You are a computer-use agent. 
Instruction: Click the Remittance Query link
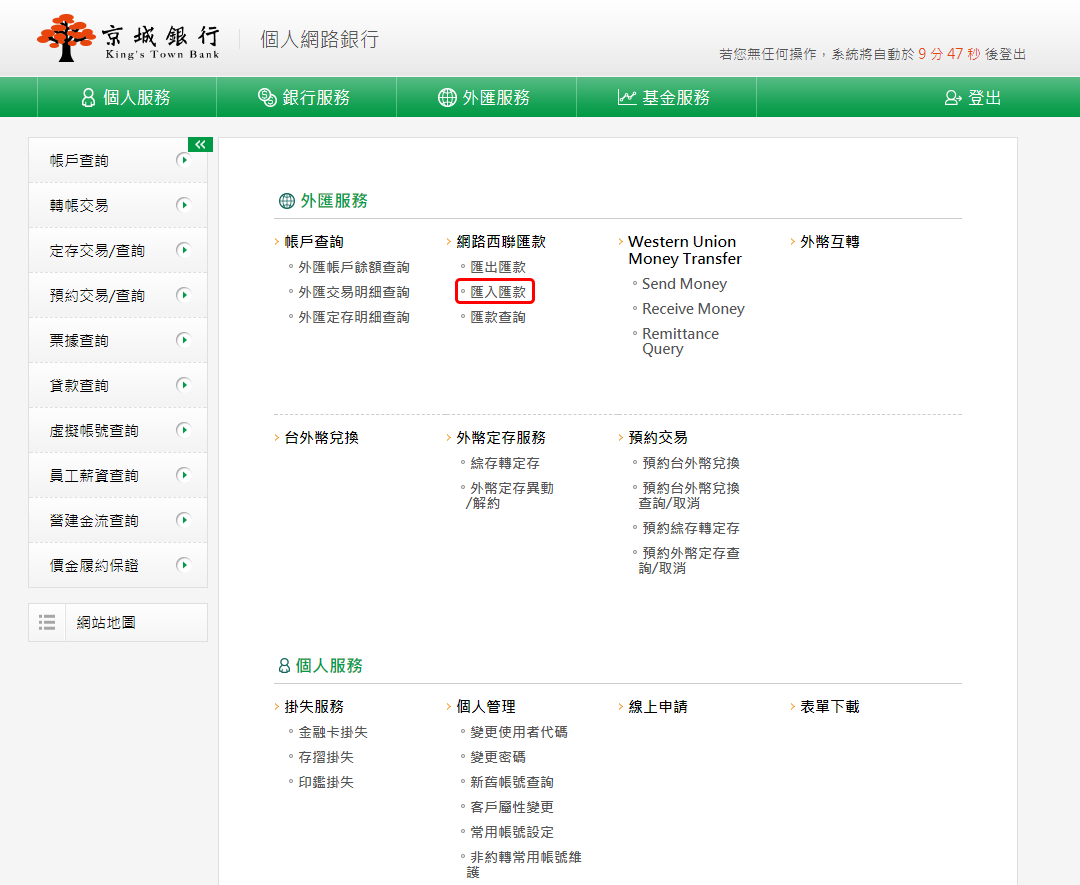[681, 341]
